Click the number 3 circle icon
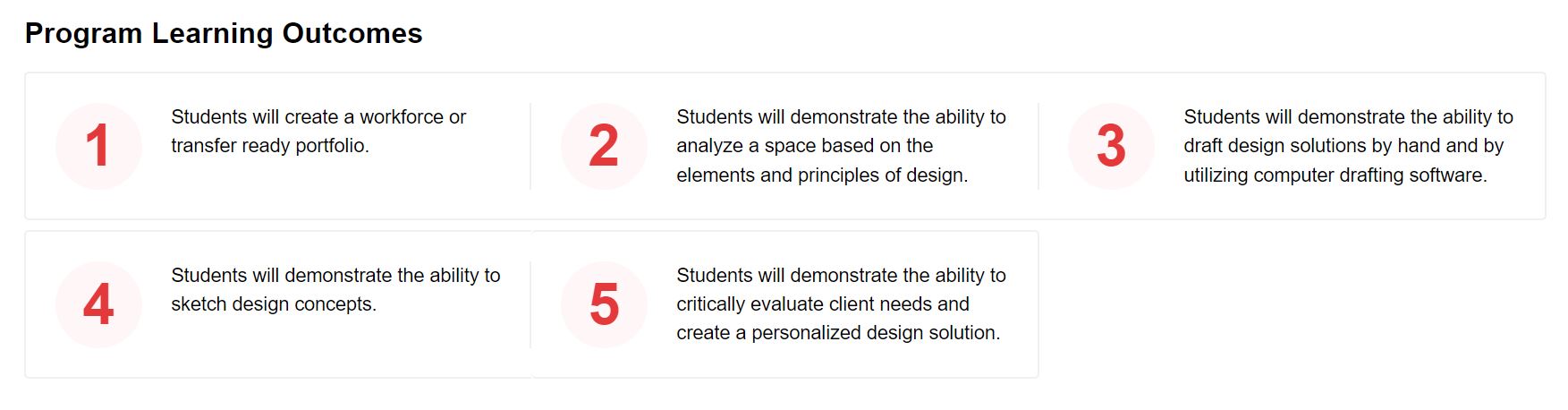 click(x=1111, y=146)
